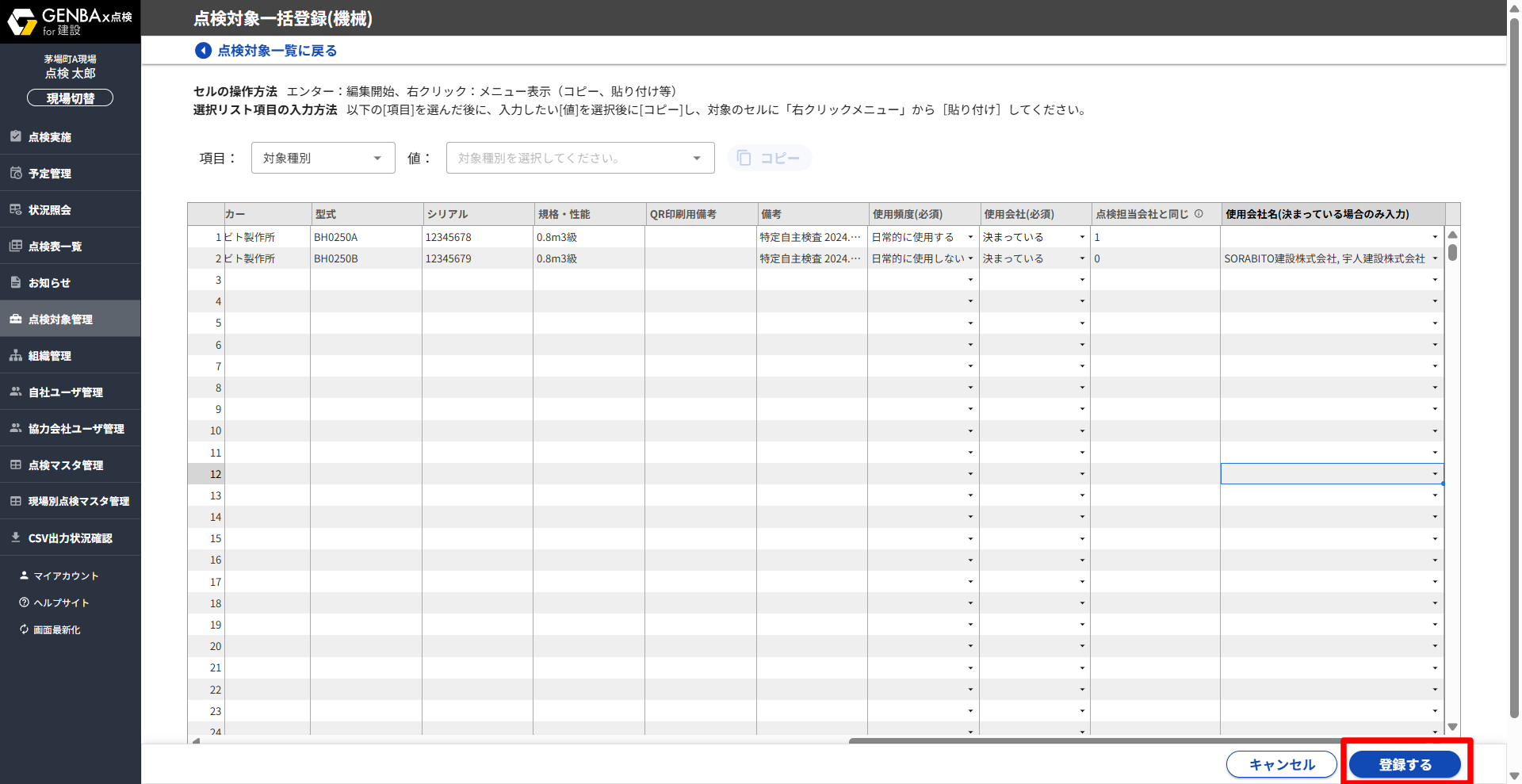1522x784 pixels.
Task: Select the serial cell containing 12345678
Action: click(x=476, y=237)
